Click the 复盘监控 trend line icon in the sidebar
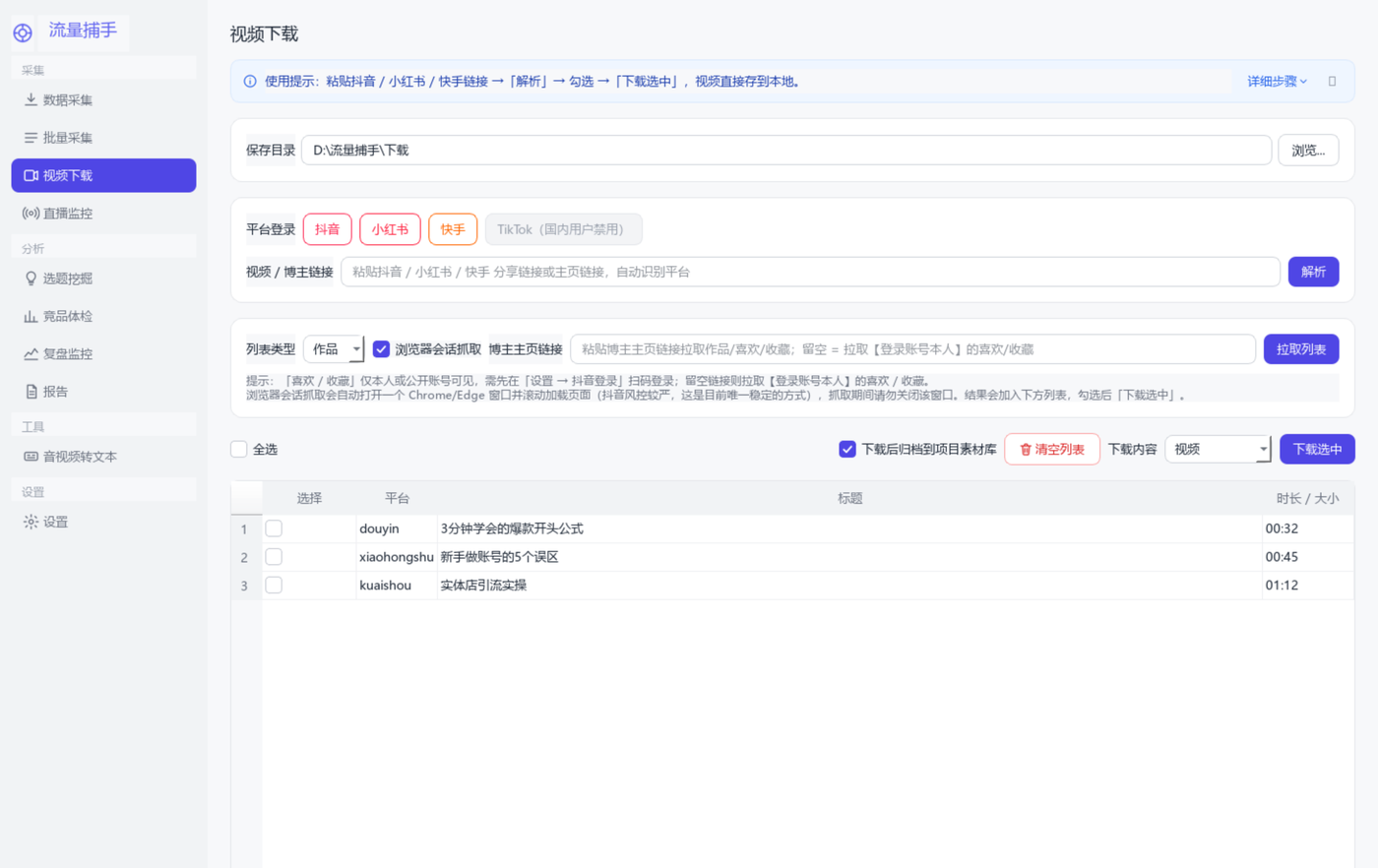Viewport: 1378px width, 868px height. [x=31, y=353]
